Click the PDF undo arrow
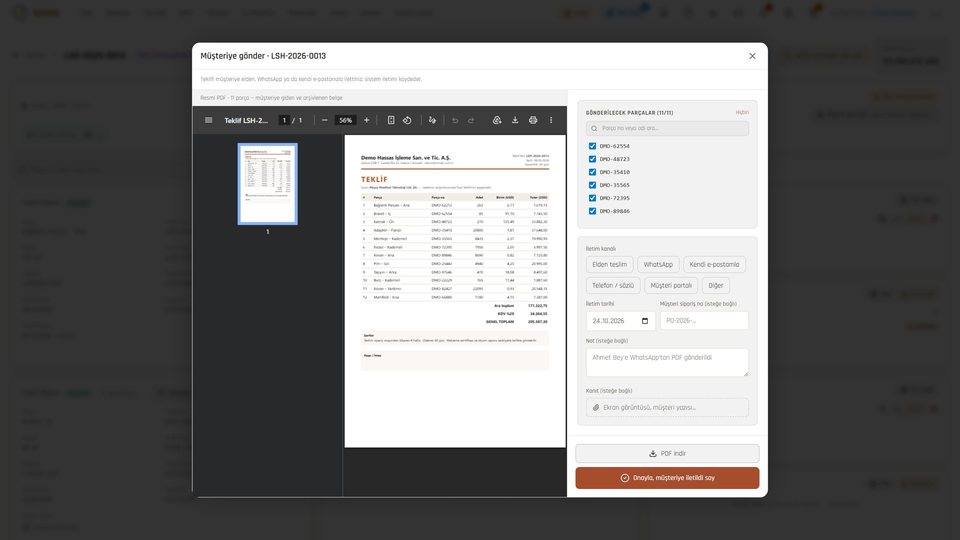The height and width of the screenshot is (540, 960). [455, 120]
